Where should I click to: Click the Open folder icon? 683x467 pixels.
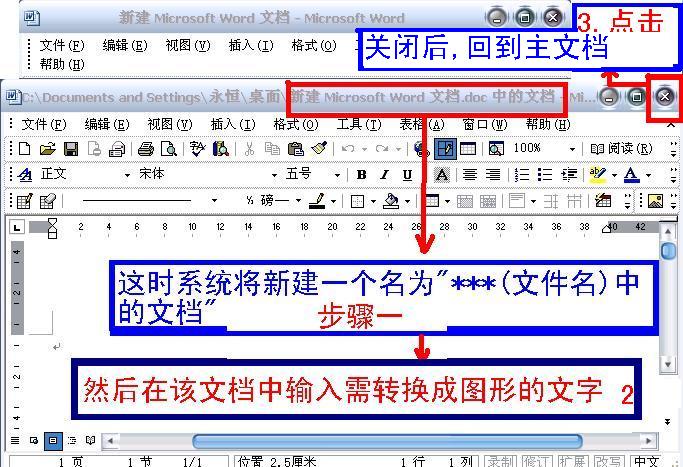coord(47,149)
